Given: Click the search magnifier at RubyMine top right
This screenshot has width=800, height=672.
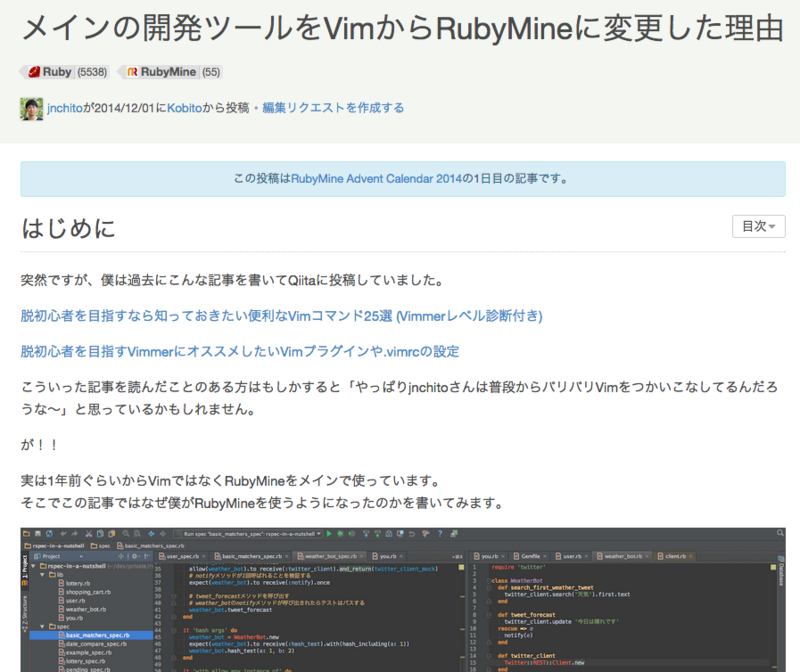Looking at the screenshot, I should click(x=780, y=533).
